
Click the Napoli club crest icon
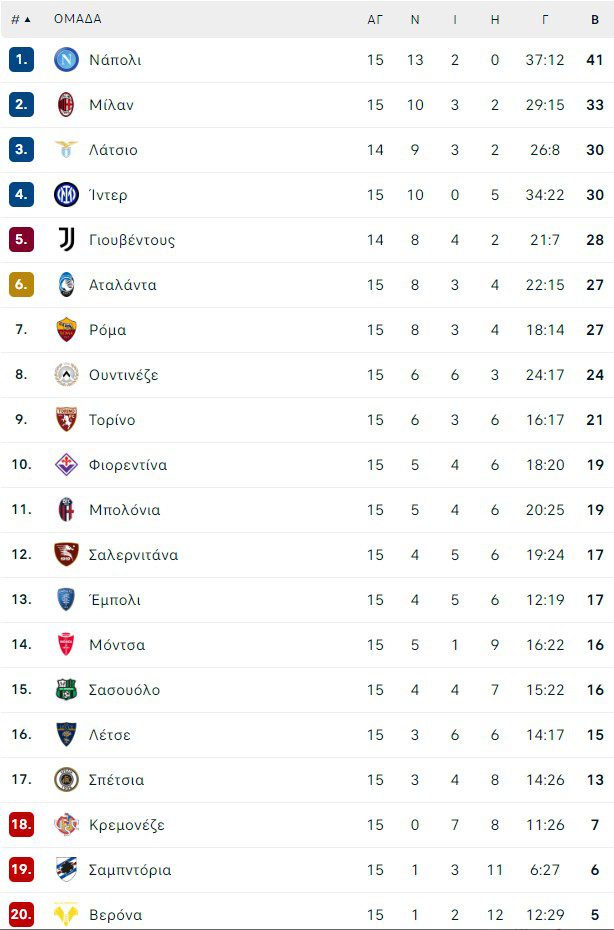point(66,60)
